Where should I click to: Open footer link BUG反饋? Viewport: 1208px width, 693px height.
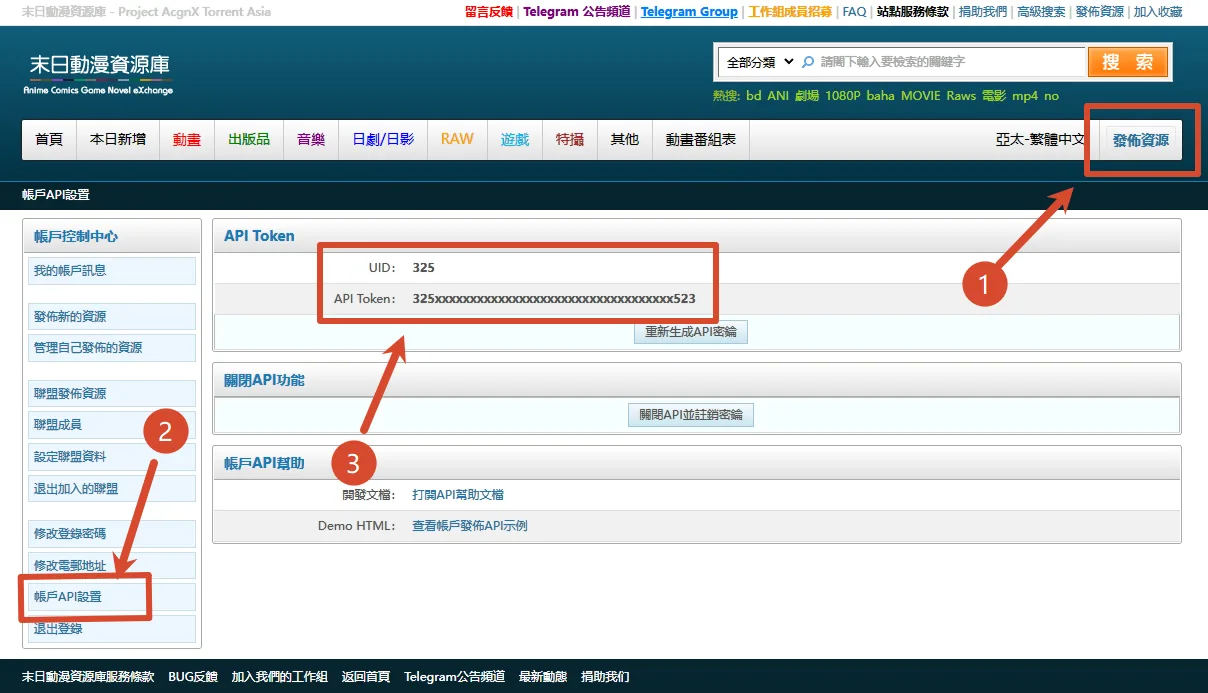pos(193,677)
